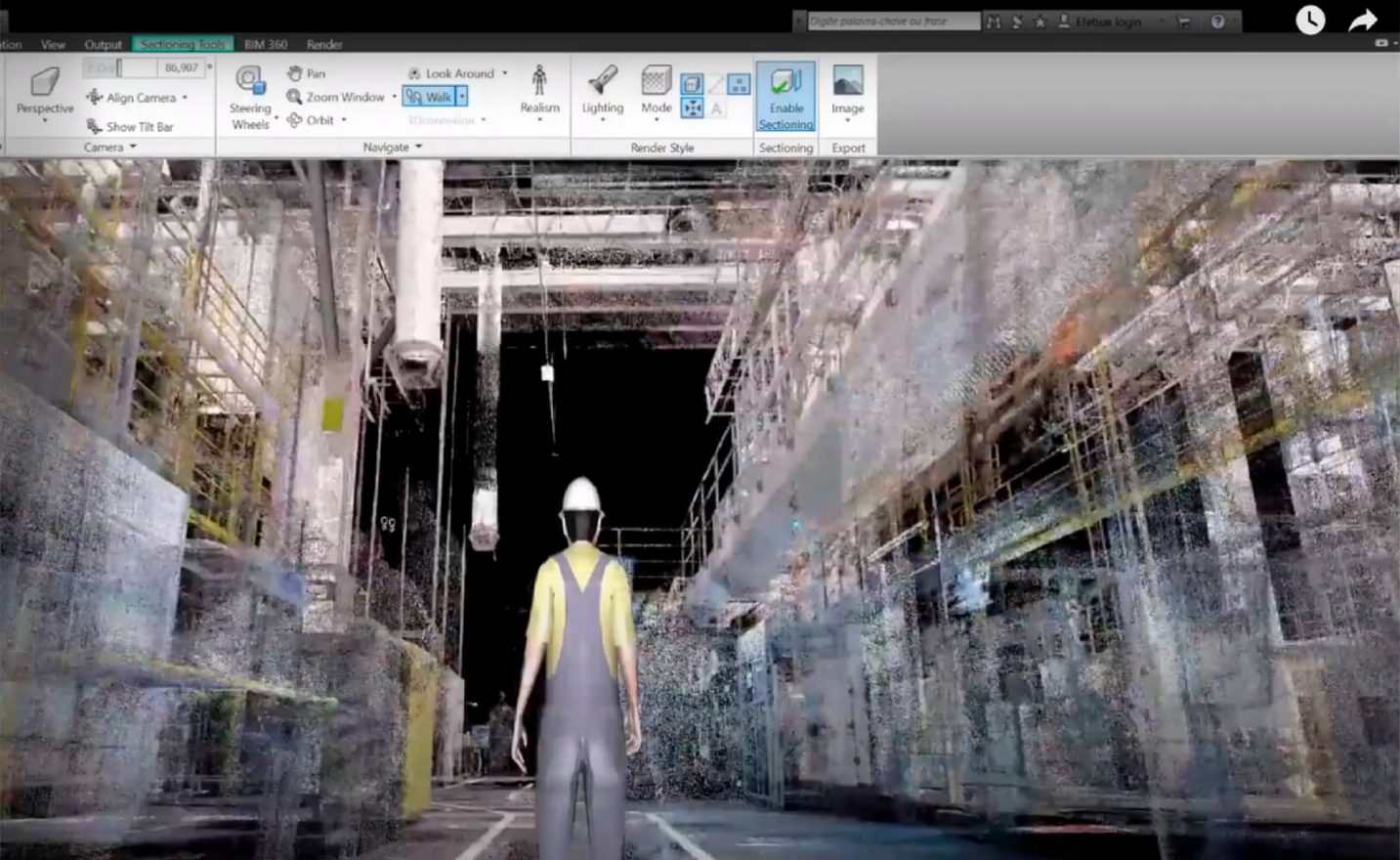Toggle the Walk navigation mode
1400x860 pixels.
(429, 97)
